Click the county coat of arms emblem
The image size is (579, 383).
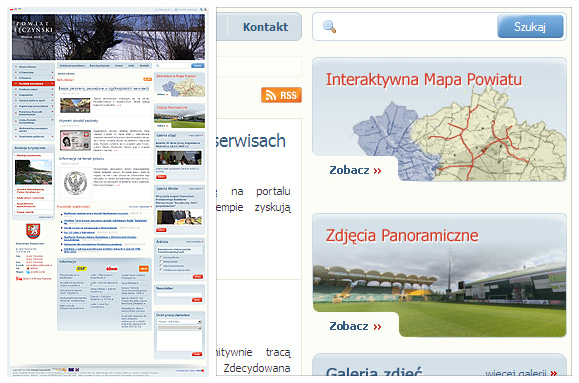pos(33,231)
